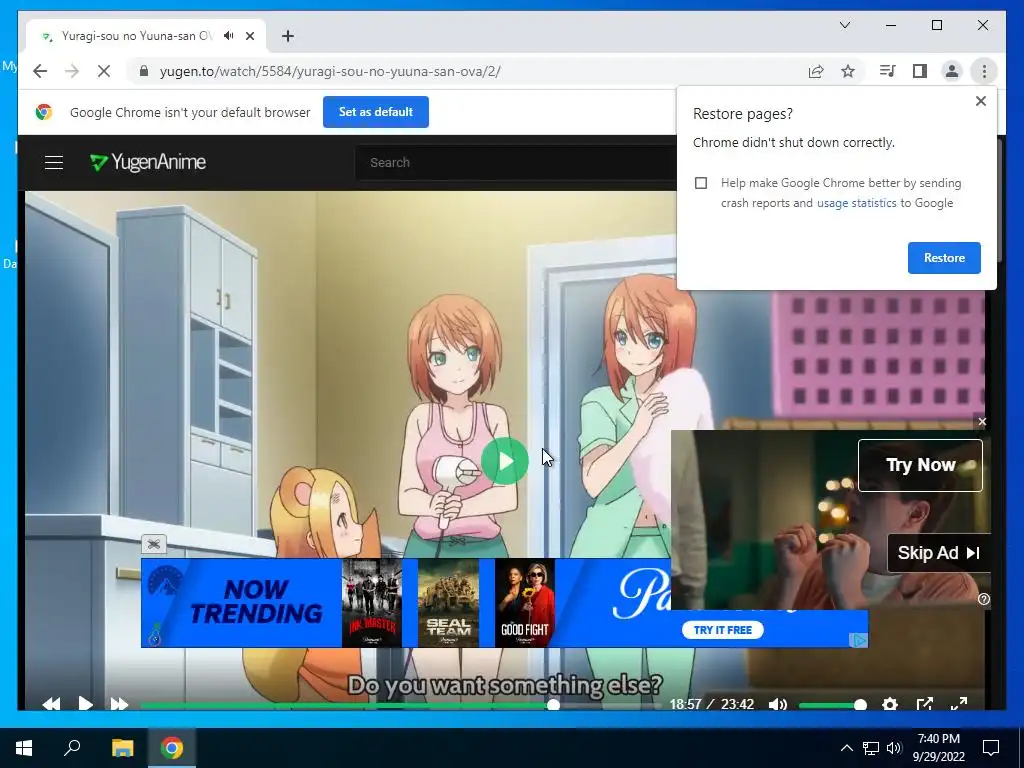
Task: Open Windows notification center
Action: 991,748
